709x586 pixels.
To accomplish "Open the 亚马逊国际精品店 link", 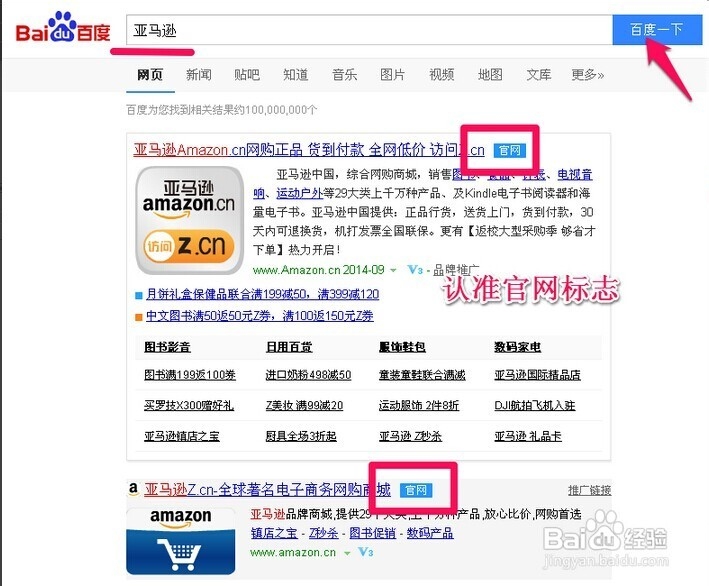I will click(538, 375).
